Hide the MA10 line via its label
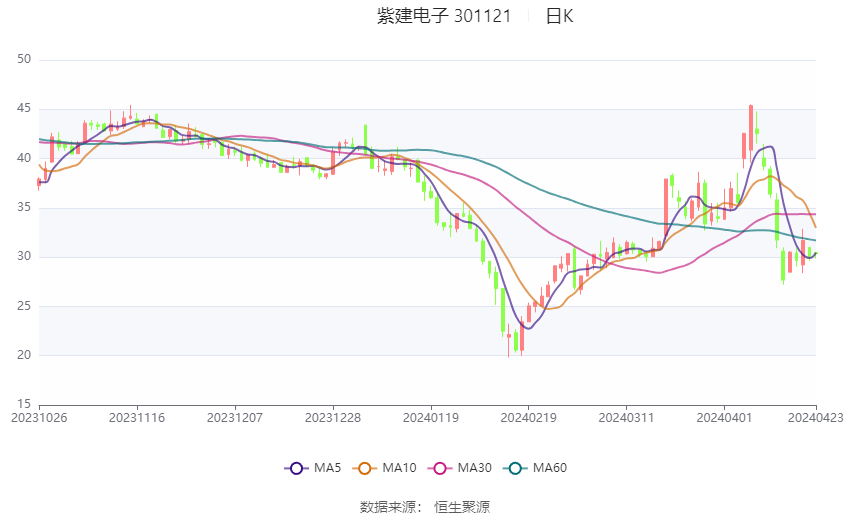Screen dimensions: 850x517 pyautogui.click(x=400, y=468)
